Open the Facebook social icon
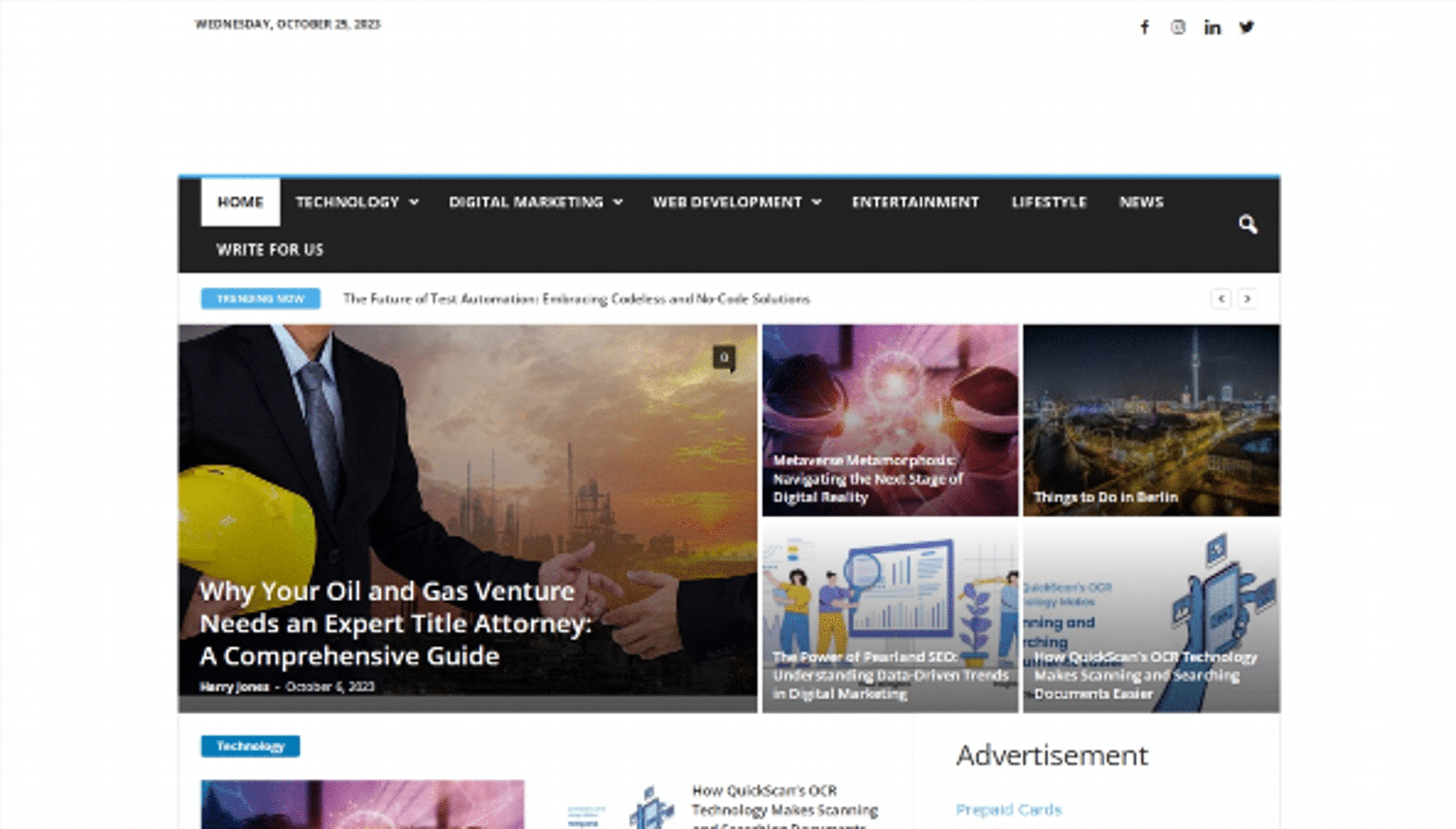 point(1145,27)
